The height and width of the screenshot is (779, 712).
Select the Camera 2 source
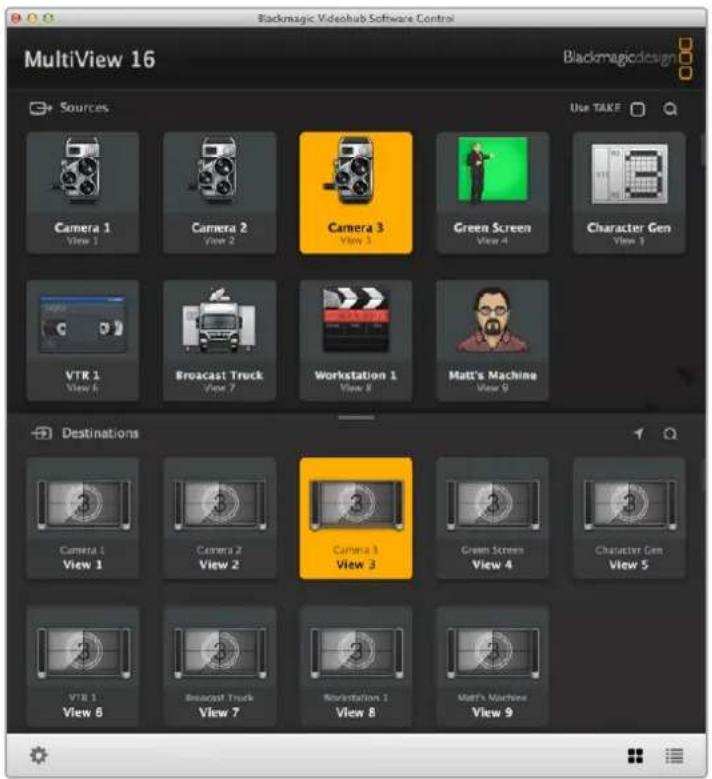pyautogui.click(x=219, y=193)
